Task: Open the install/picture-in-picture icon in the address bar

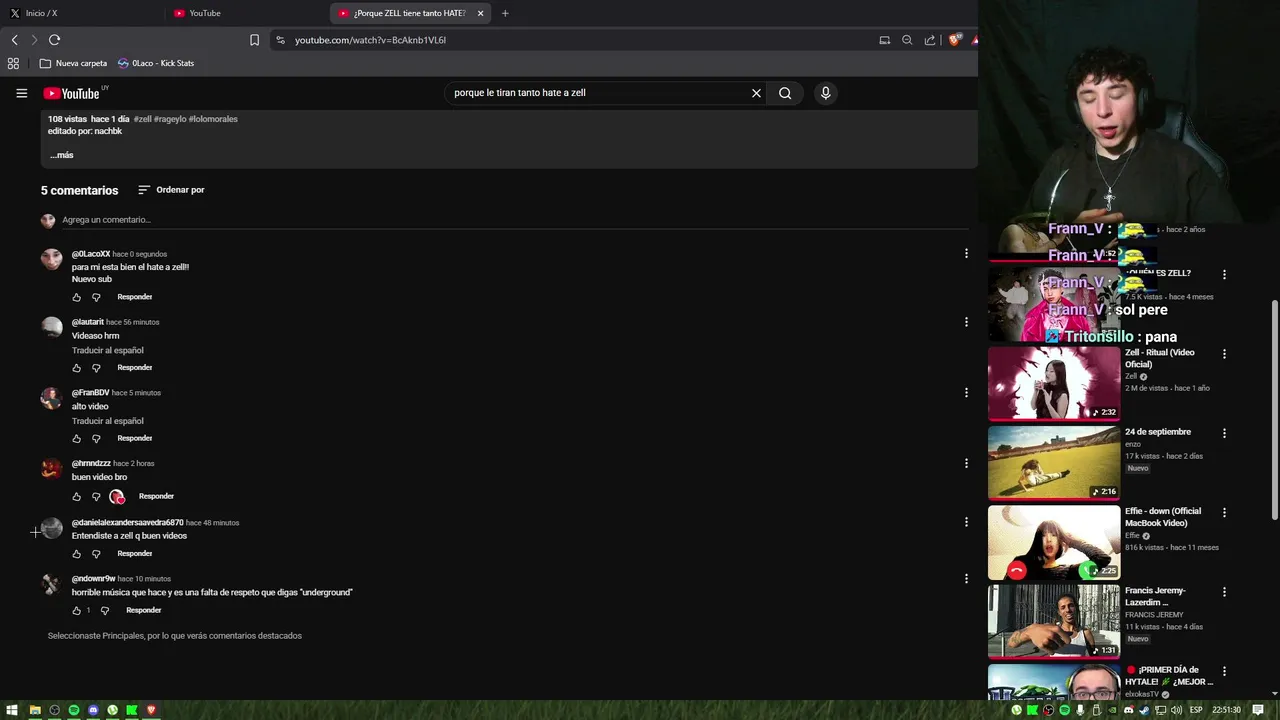Action: click(884, 40)
